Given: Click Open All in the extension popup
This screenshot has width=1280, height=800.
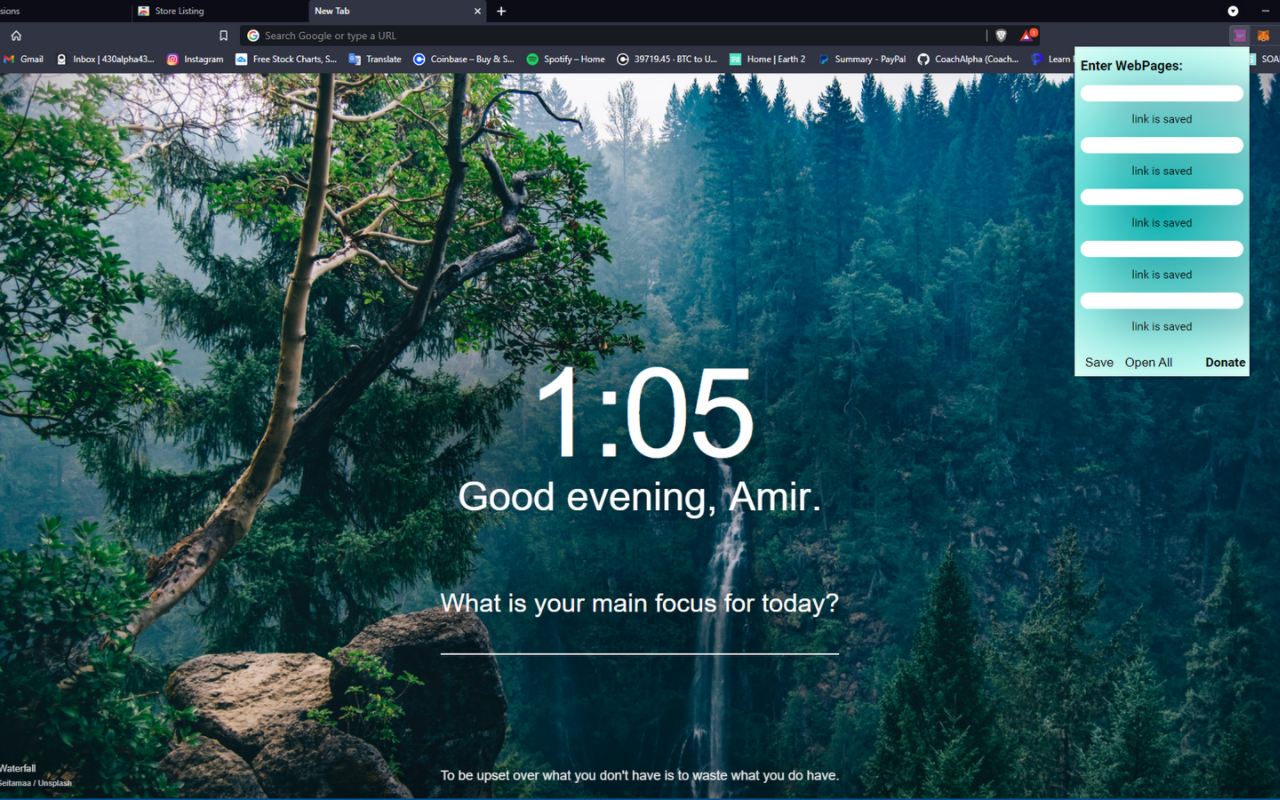Looking at the screenshot, I should click(x=1148, y=362).
